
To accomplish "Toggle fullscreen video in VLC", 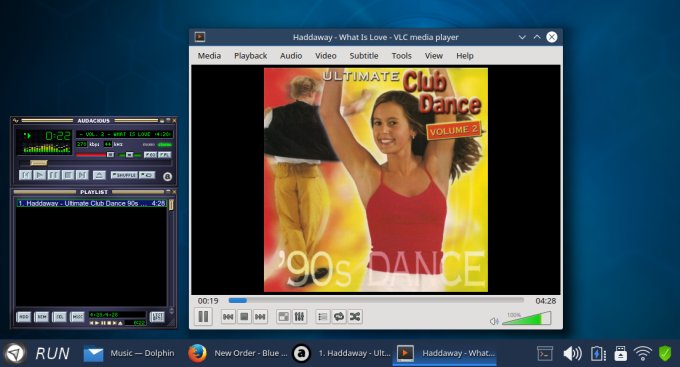I will point(283,317).
